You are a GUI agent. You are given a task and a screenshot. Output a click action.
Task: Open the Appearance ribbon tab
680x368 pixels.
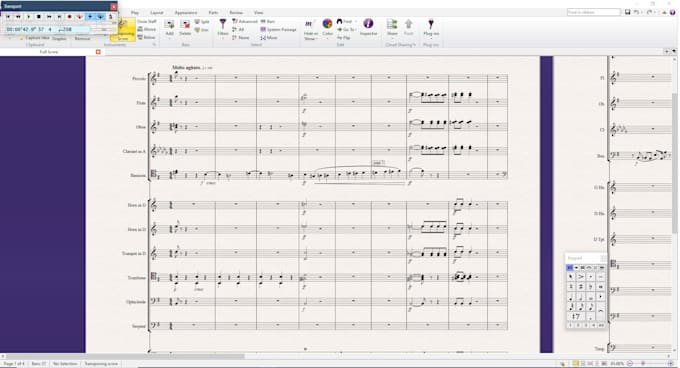click(186, 13)
